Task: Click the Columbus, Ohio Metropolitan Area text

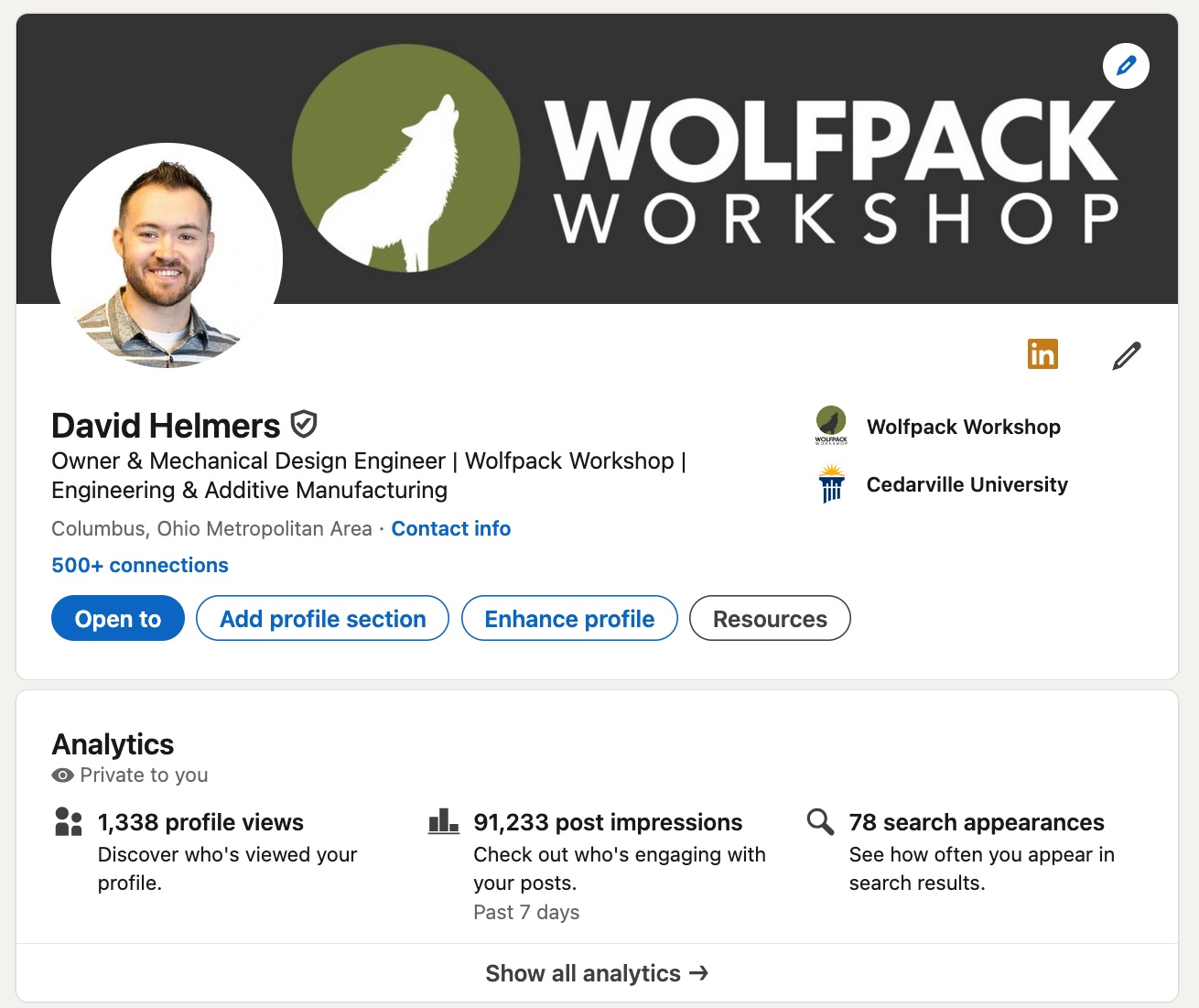Action: tap(211, 528)
